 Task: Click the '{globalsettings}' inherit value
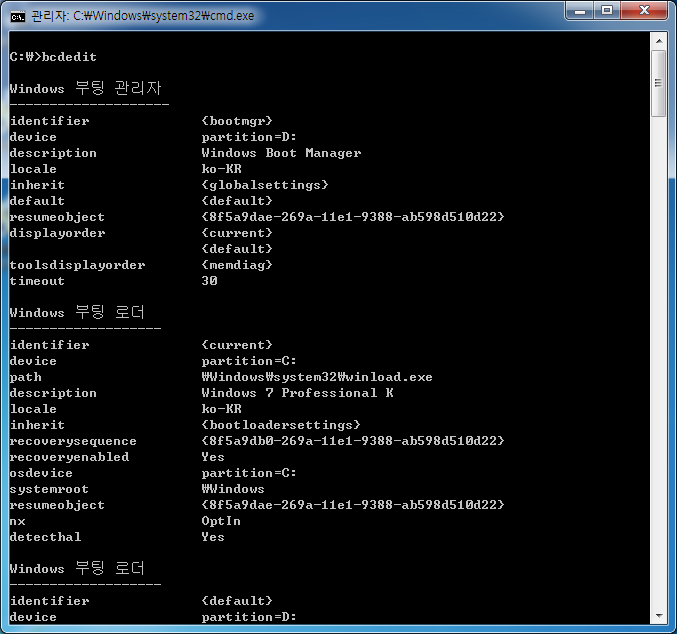pyautogui.click(x=265, y=185)
